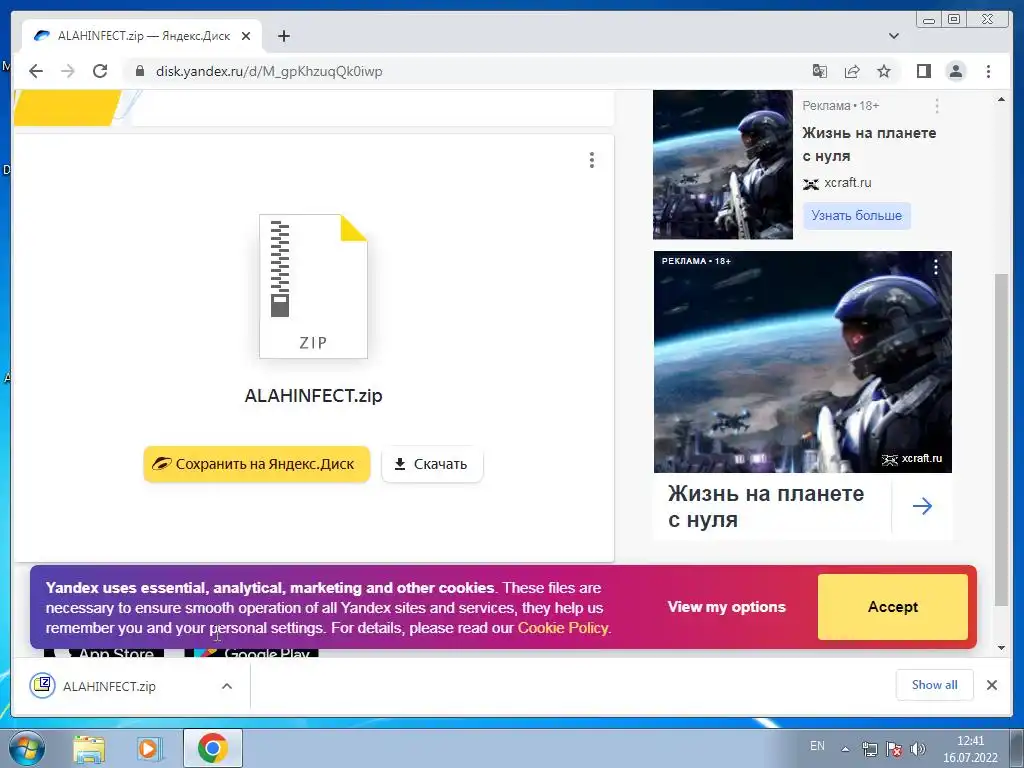Open the xcraft.ru link in top ad
The height and width of the screenshot is (768, 1024).
(x=847, y=183)
